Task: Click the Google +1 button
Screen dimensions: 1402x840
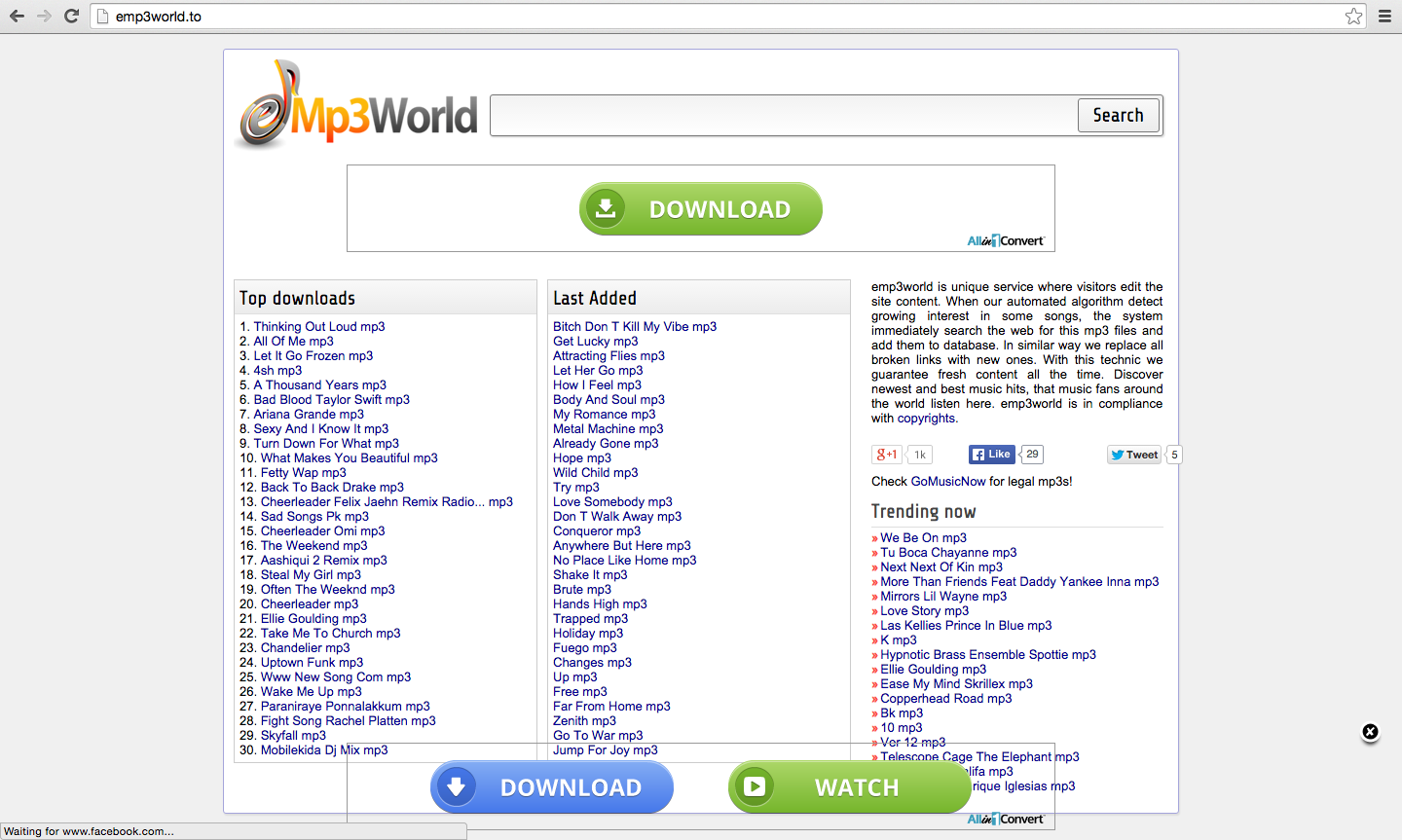Action: (886, 455)
